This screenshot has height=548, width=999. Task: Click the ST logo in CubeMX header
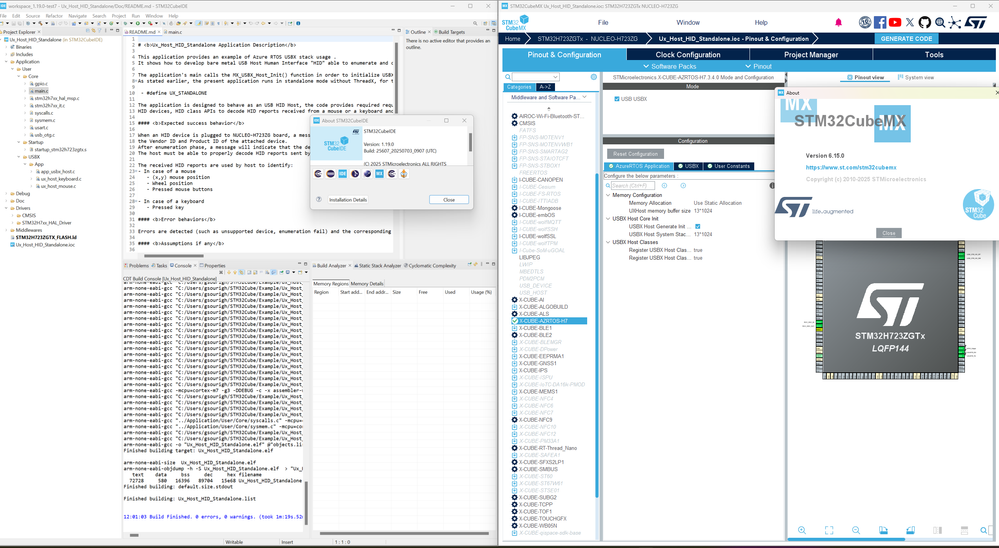[x=975, y=22]
